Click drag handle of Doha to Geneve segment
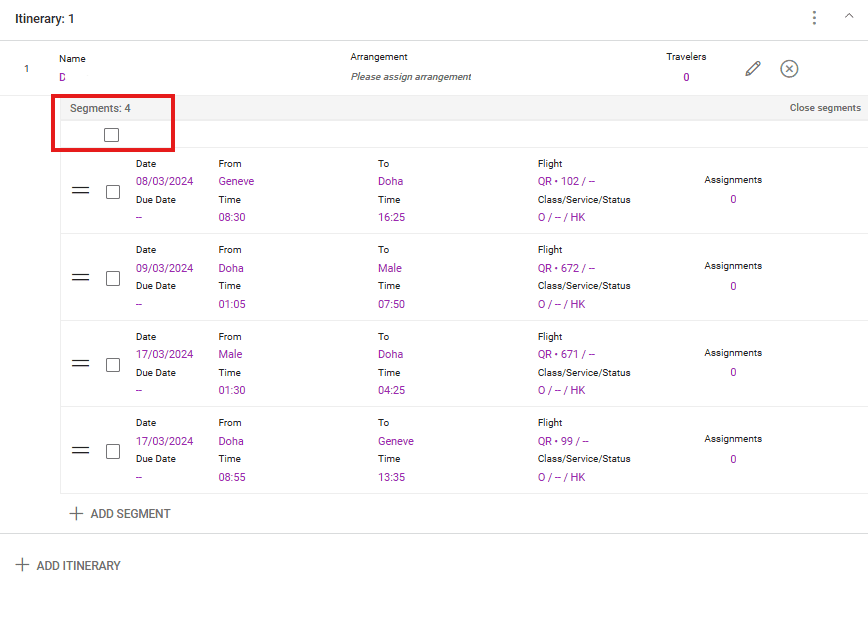The height and width of the screenshot is (618, 868). [81, 451]
